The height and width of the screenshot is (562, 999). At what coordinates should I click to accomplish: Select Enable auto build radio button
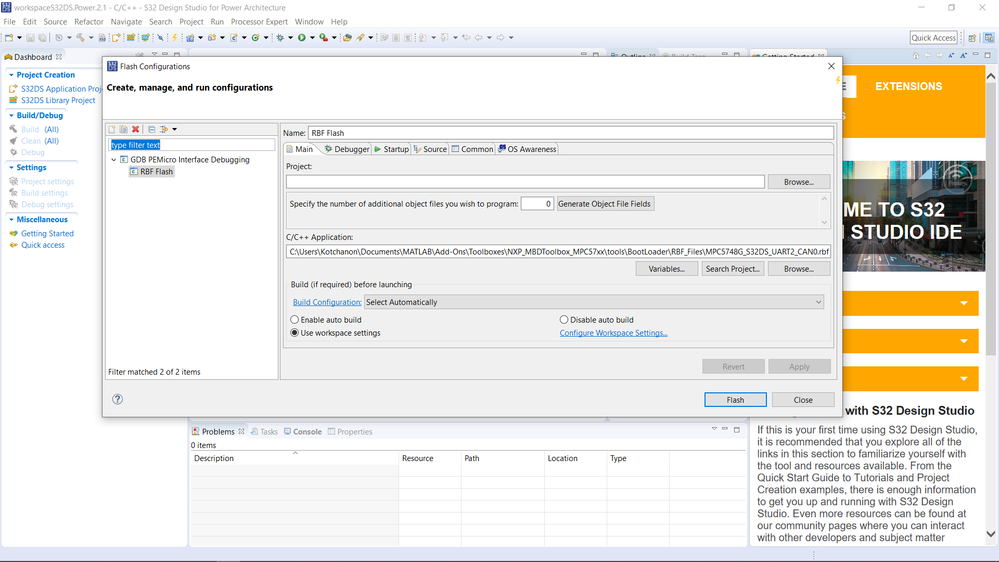coord(294,320)
